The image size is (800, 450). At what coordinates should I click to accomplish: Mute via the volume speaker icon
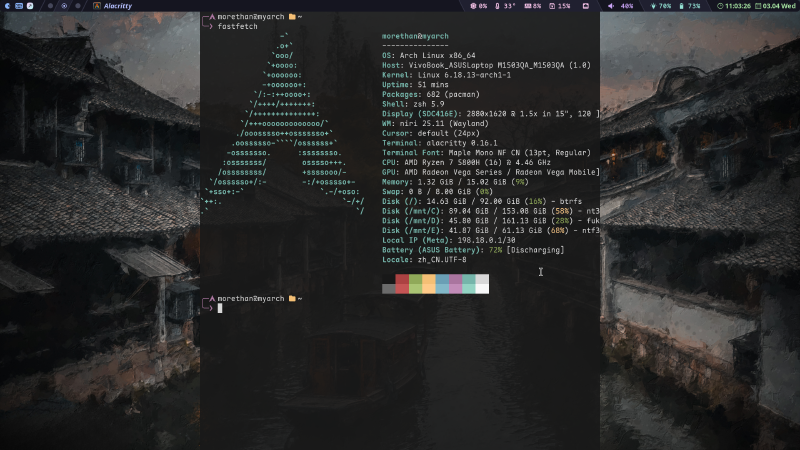[x=611, y=6]
